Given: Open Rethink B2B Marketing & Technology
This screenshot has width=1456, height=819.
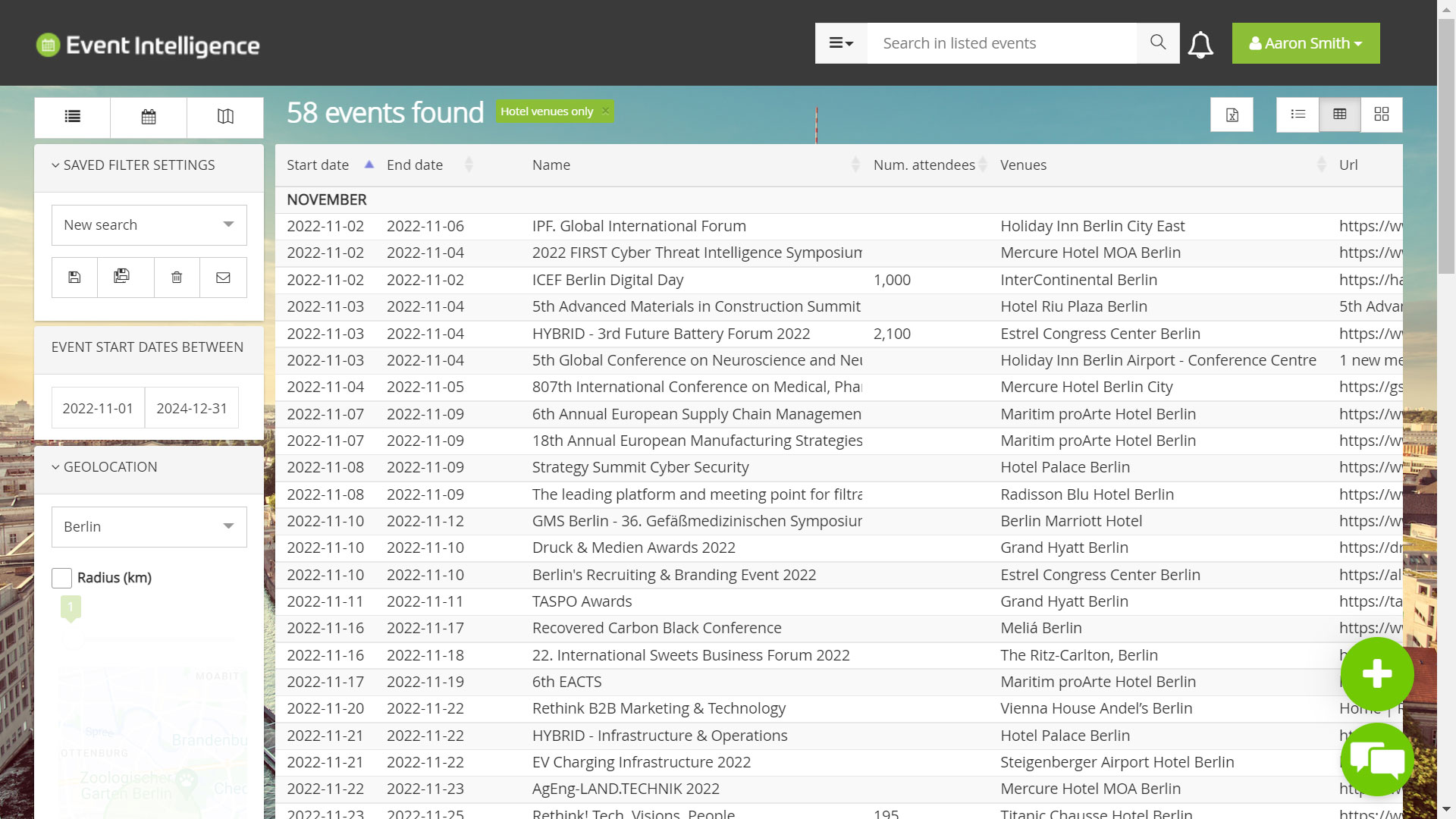Looking at the screenshot, I should tap(659, 708).
